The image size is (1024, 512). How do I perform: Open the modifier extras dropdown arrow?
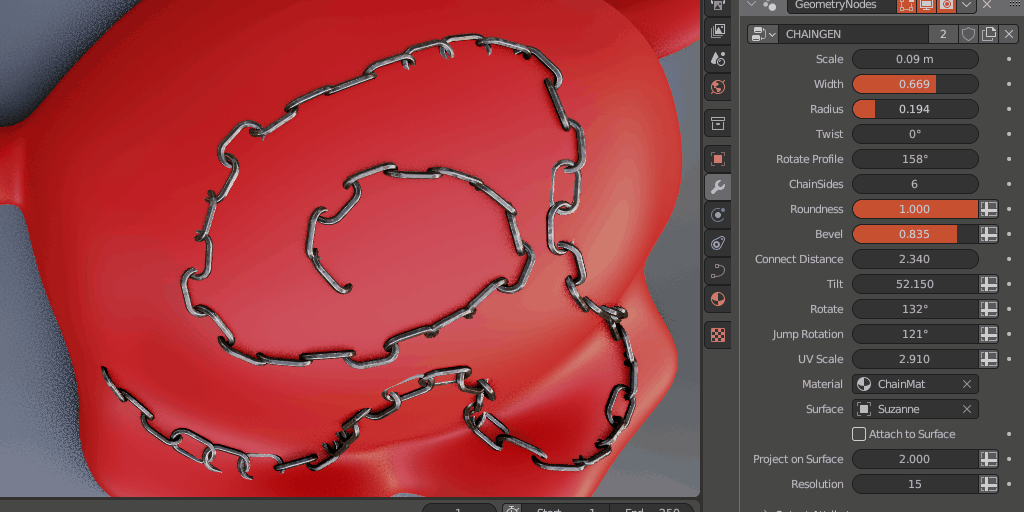click(x=967, y=5)
